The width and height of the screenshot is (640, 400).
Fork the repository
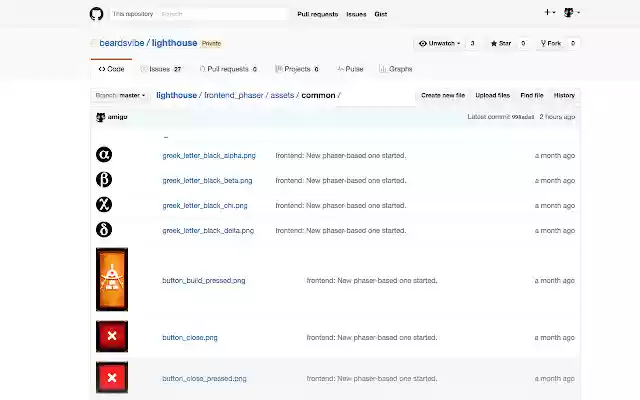[551, 43]
